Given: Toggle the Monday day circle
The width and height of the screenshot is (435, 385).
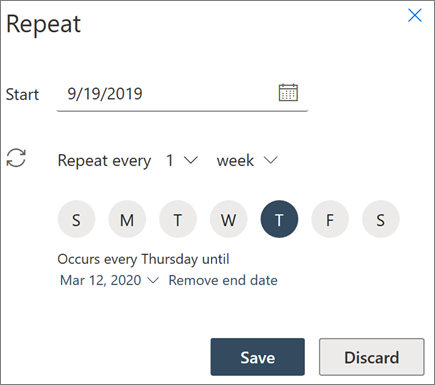Looking at the screenshot, I should click(x=127, y=219).
